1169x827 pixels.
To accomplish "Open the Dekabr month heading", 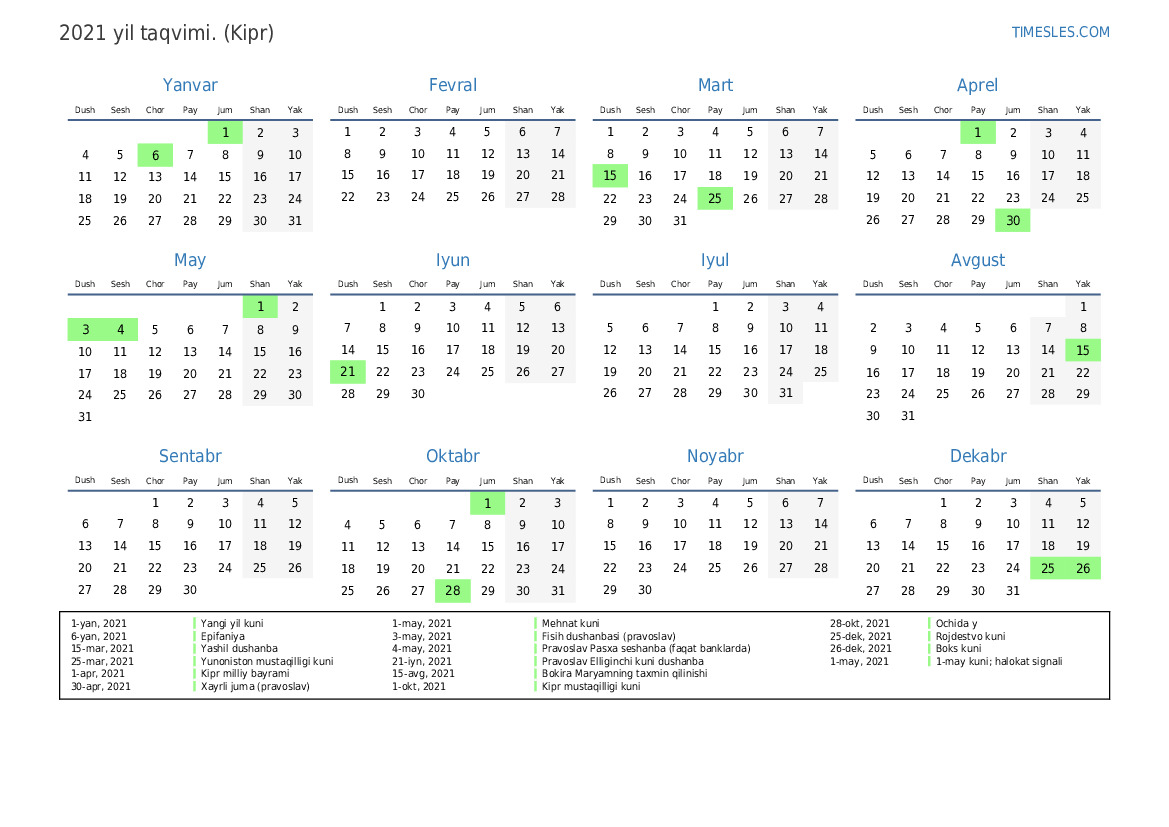I will (977, 457).
